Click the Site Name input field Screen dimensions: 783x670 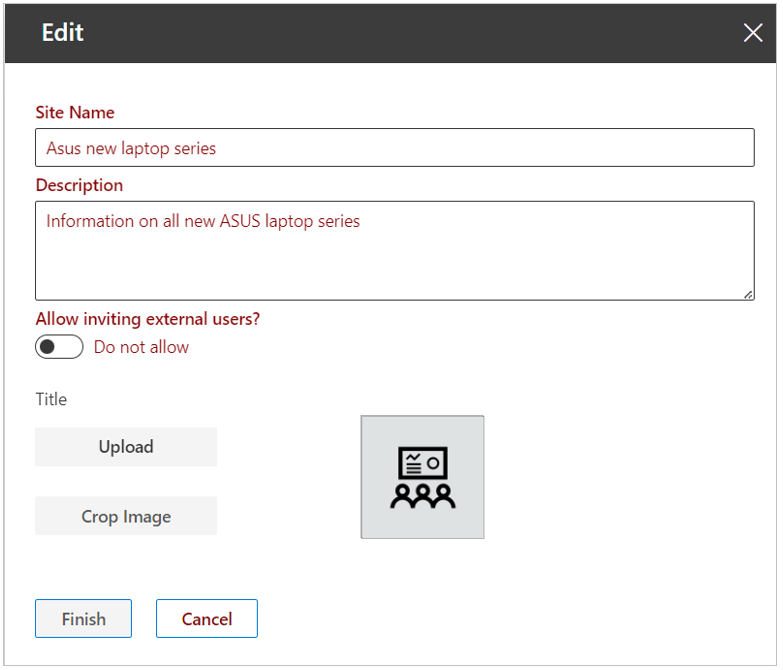pos(394,148)
